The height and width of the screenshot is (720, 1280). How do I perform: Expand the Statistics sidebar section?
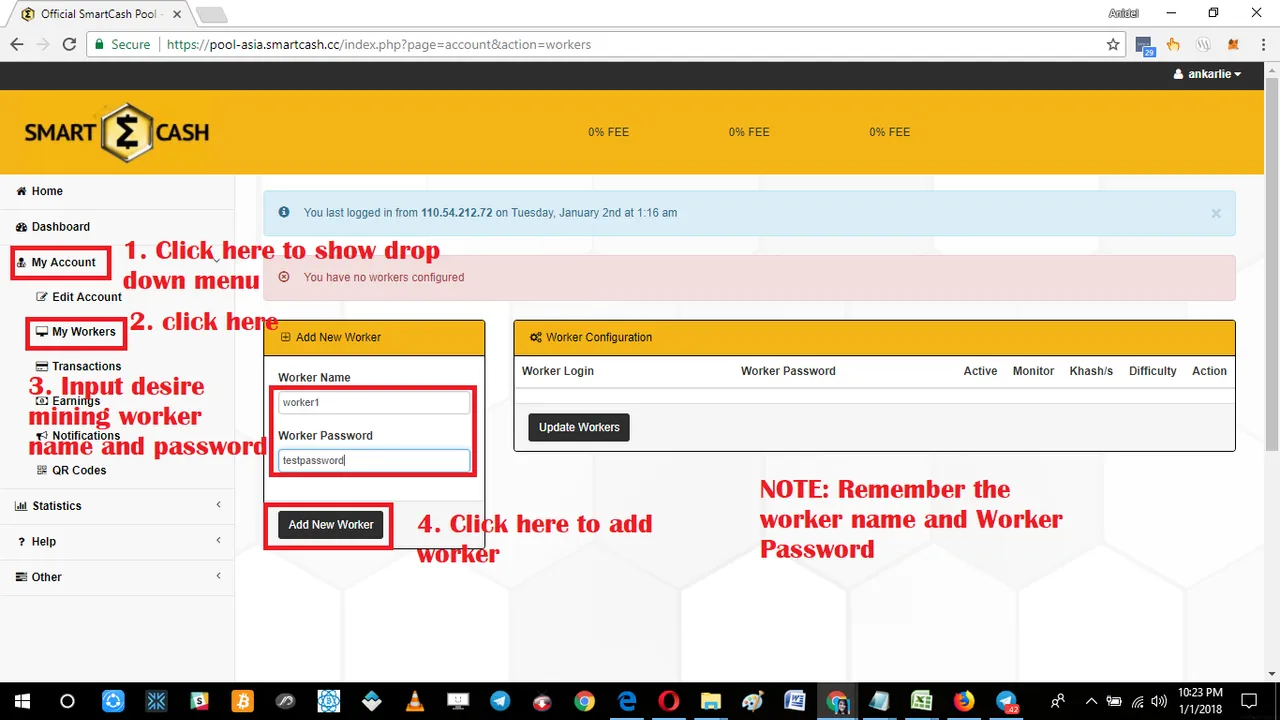[x=117, y=506]
